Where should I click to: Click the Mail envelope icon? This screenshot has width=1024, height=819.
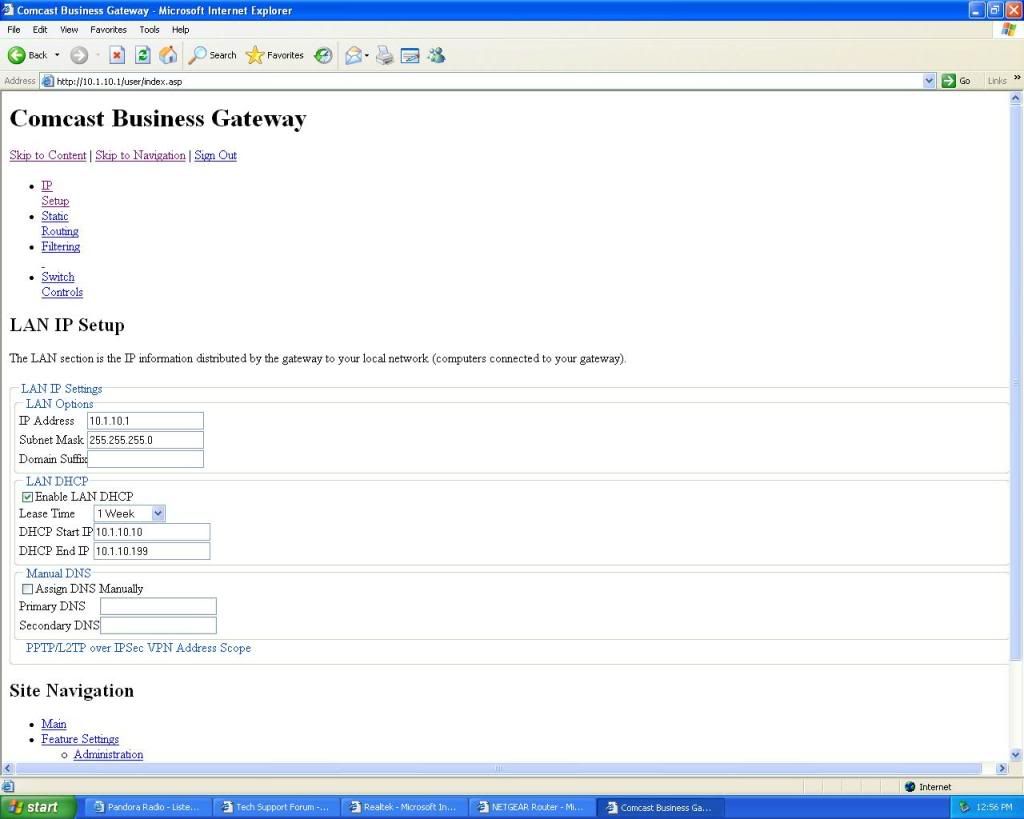(x=353, y=55)
